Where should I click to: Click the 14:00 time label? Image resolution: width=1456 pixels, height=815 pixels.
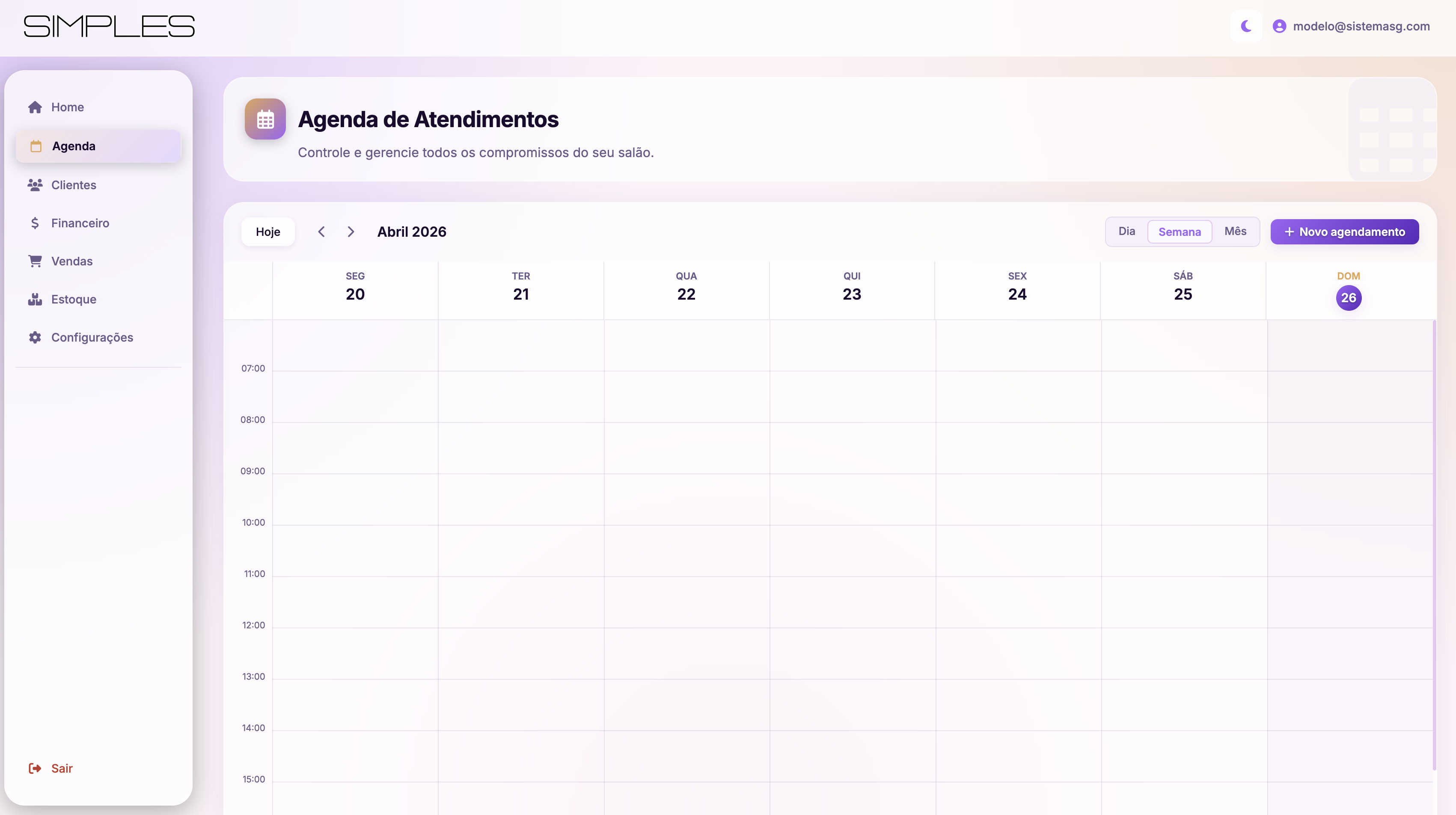point(253,729)
